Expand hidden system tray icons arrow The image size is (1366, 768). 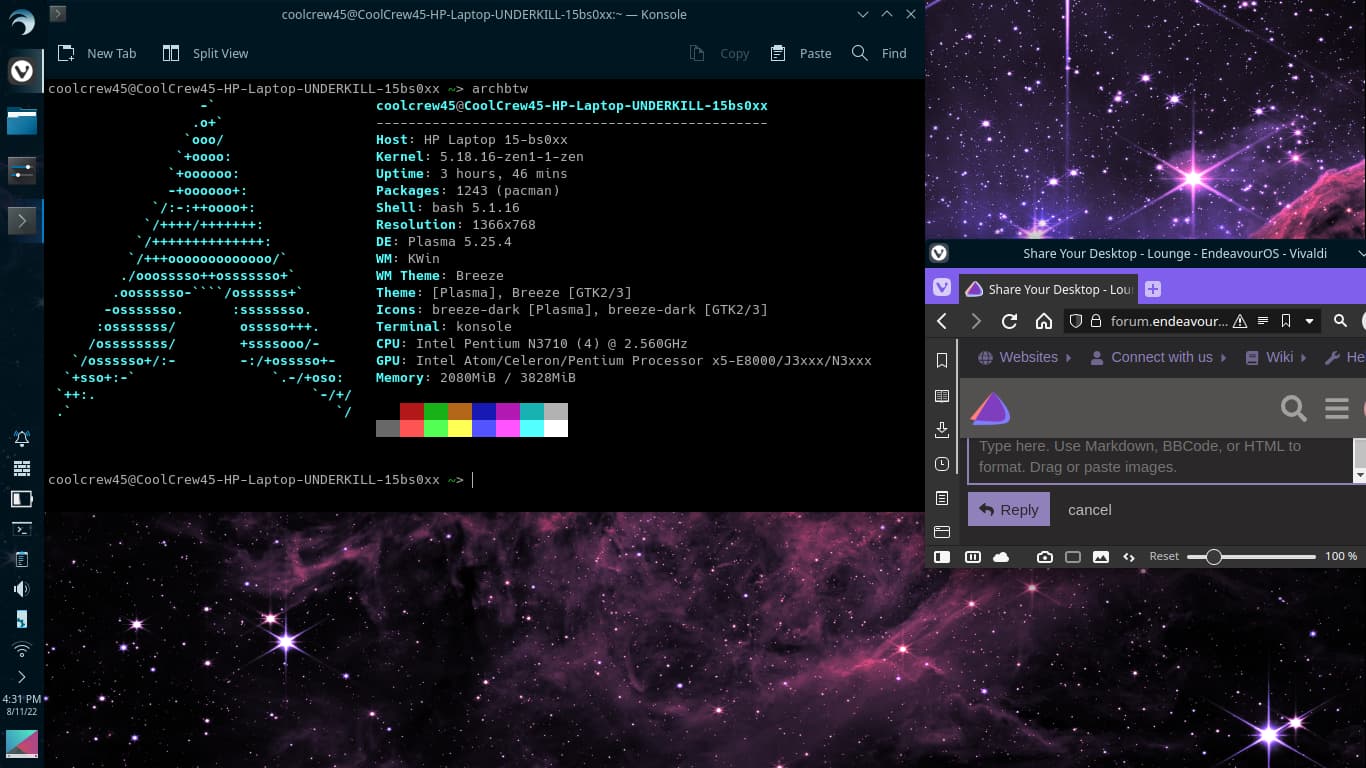[22, 677]
